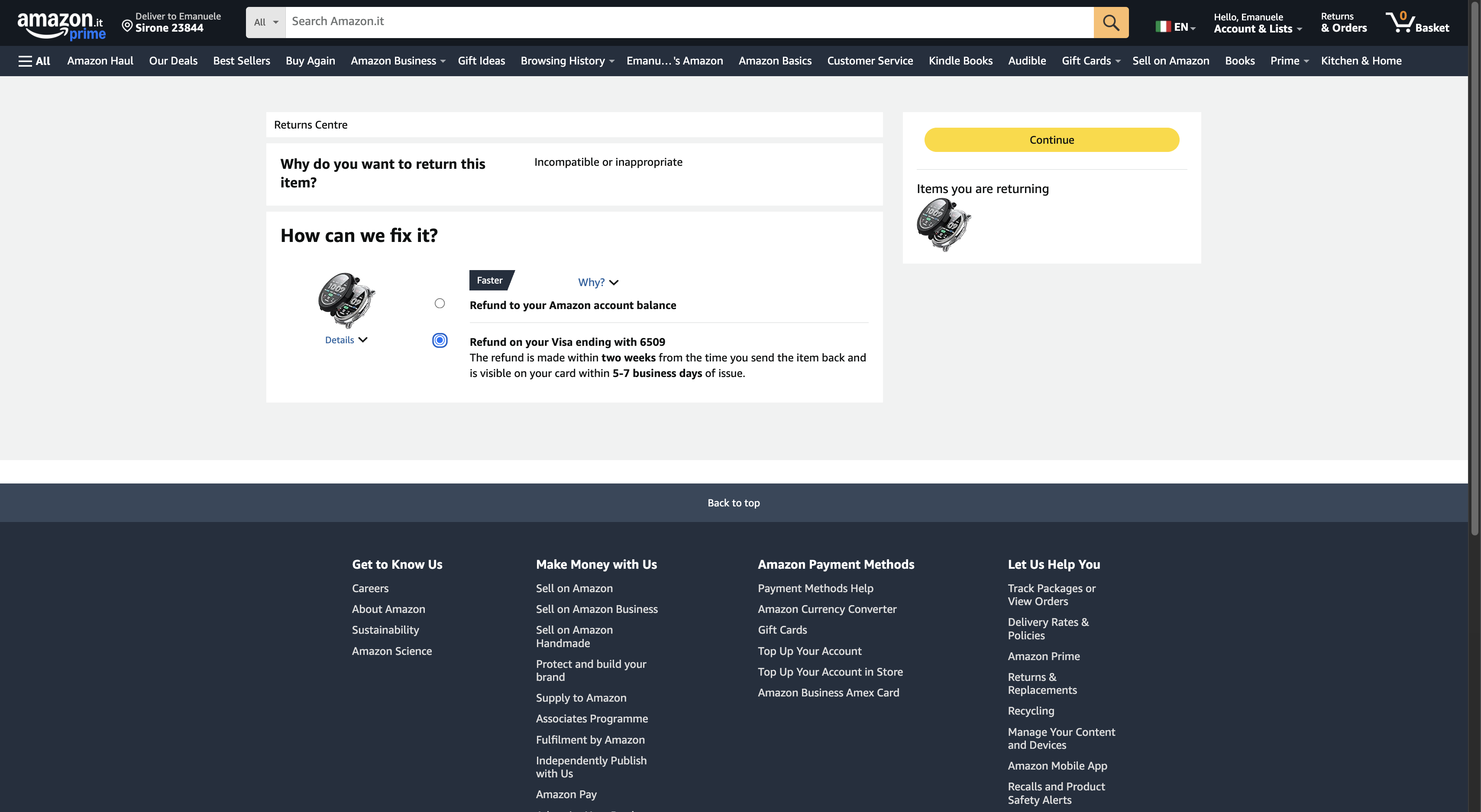Click the watch image above Details
Image resolution: width=1481 pixels, height=812 pixels.
click(x=347, y=300)
